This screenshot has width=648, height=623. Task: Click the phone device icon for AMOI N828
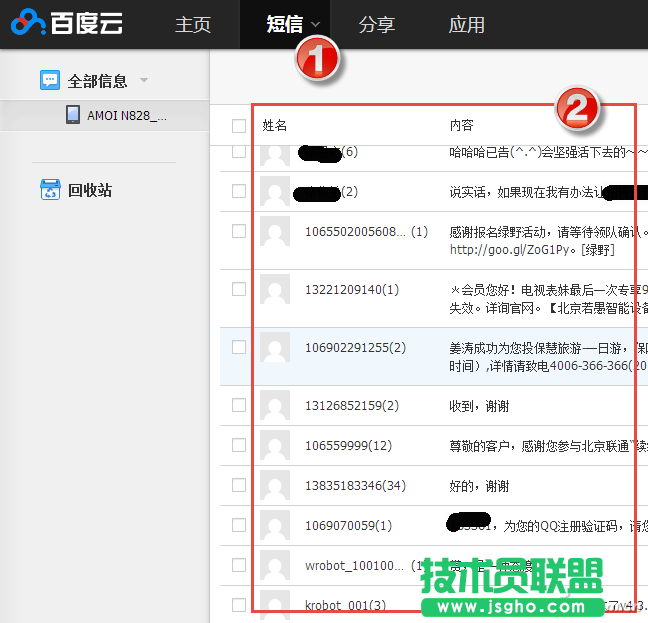click(x=73, y=115)
